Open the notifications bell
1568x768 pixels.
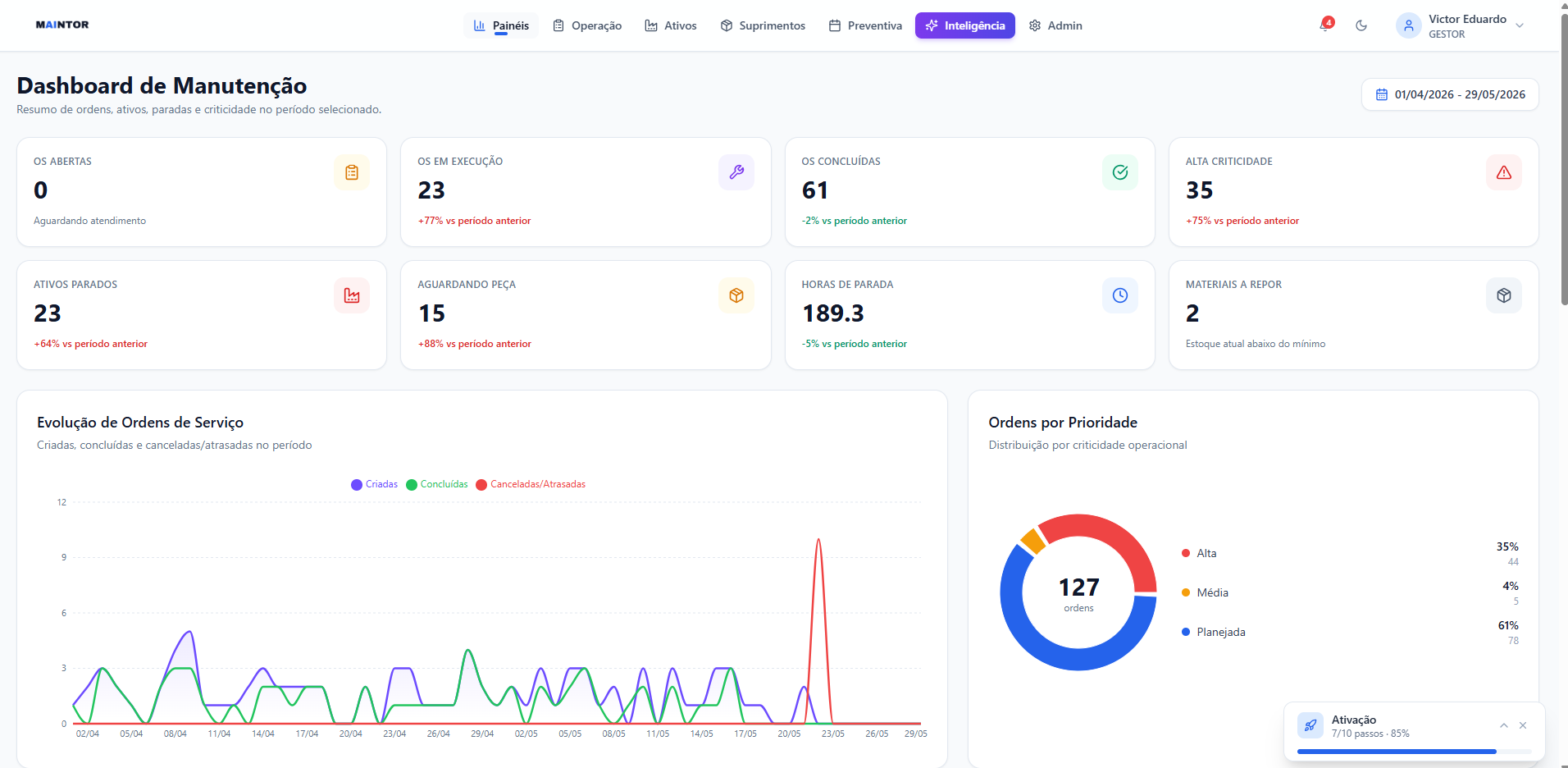1325,25
